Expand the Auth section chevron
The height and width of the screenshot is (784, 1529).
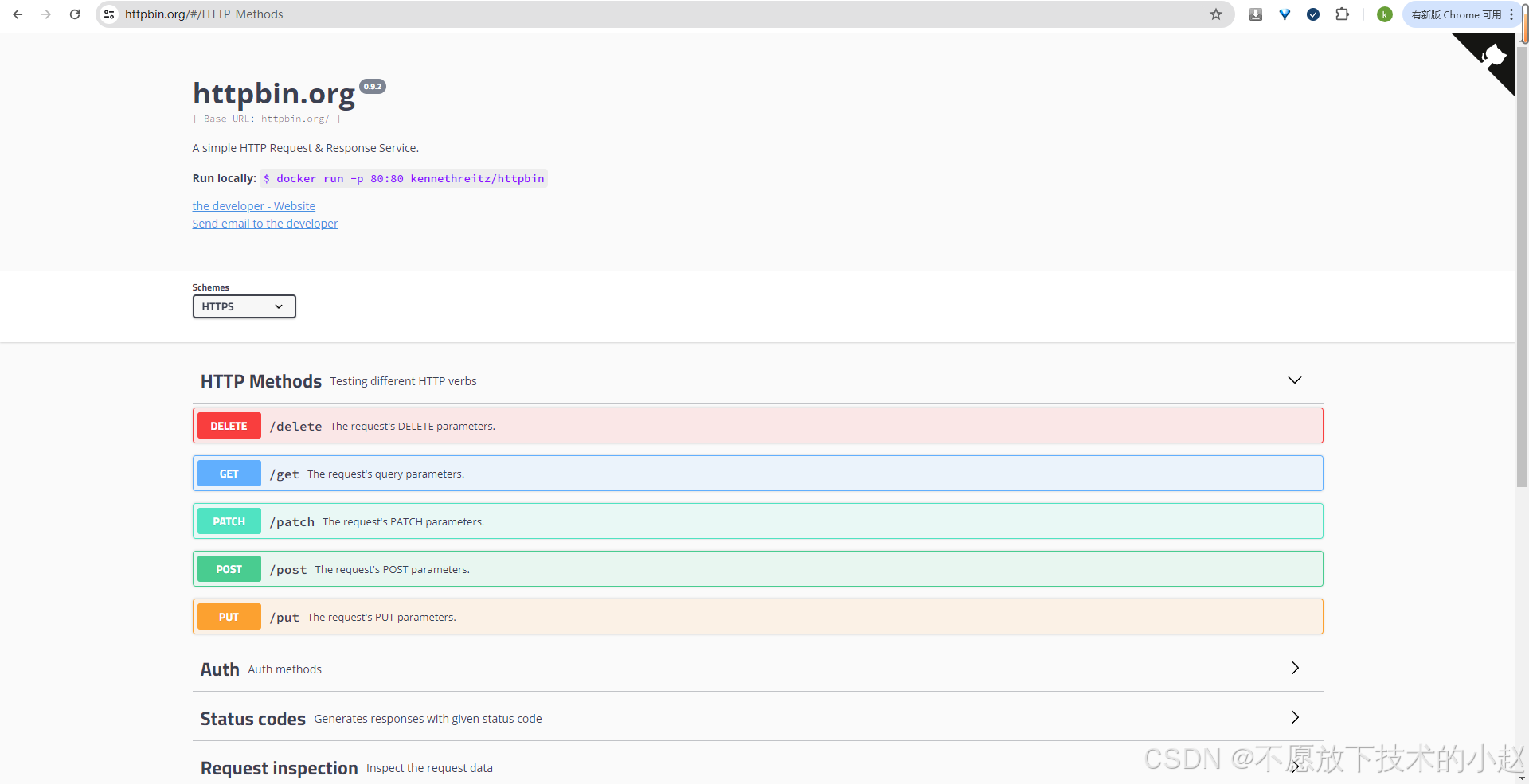pos(1295,668)
